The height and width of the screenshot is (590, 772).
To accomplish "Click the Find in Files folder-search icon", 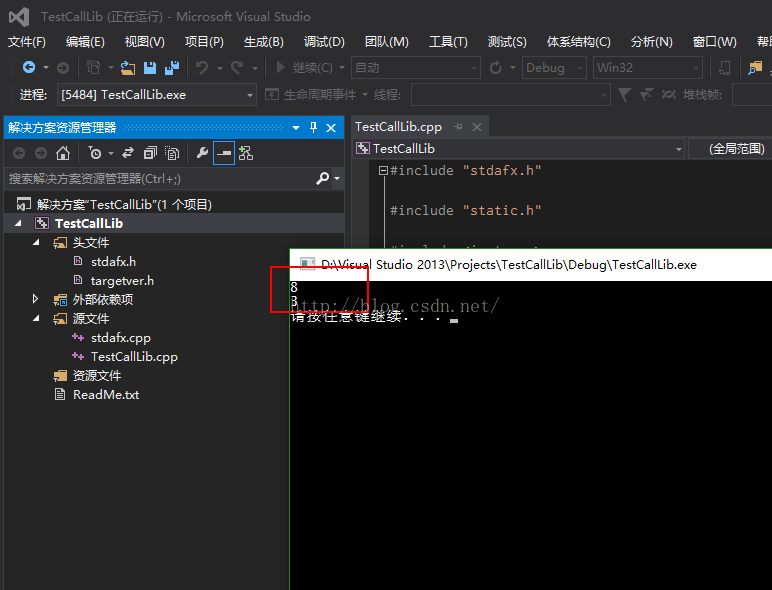I will click(755, 67).
